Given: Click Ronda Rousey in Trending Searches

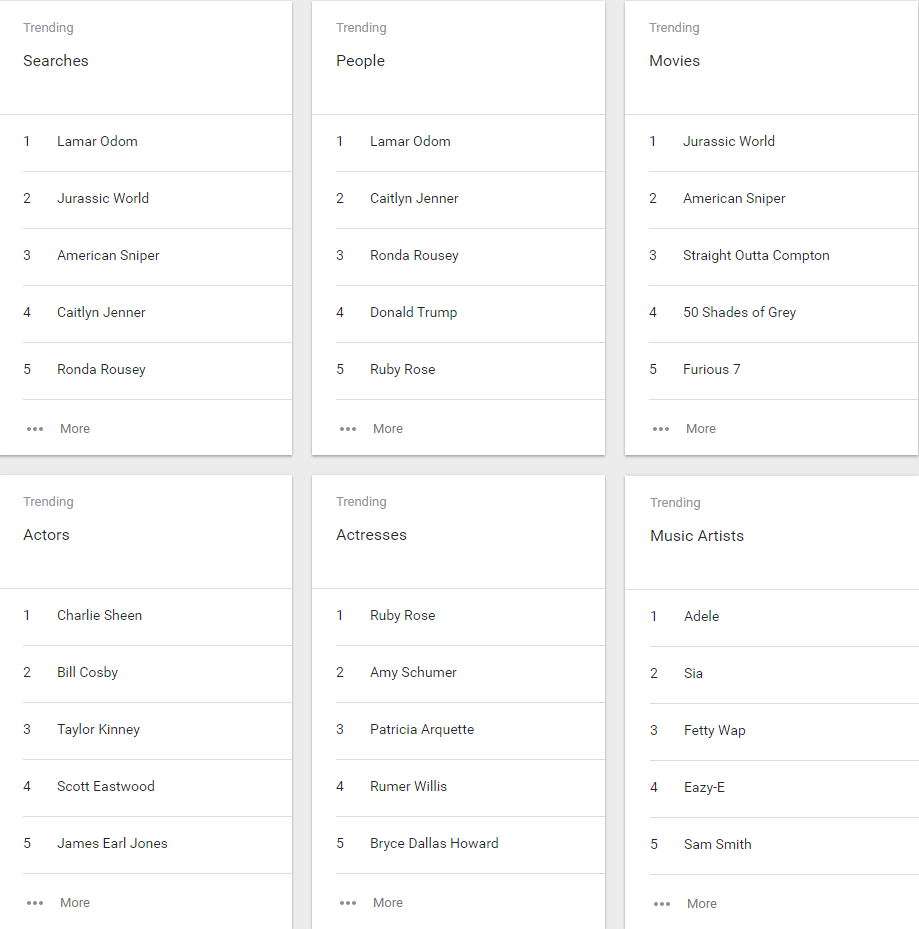Looking at the screenshot, I should pos(101,370).
